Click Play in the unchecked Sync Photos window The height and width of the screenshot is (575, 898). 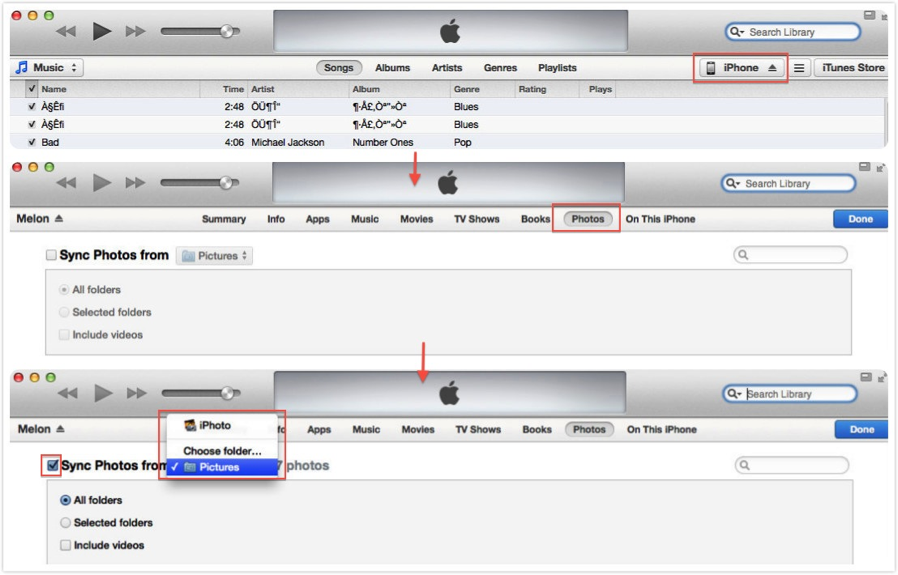click(x=102, y=183)
